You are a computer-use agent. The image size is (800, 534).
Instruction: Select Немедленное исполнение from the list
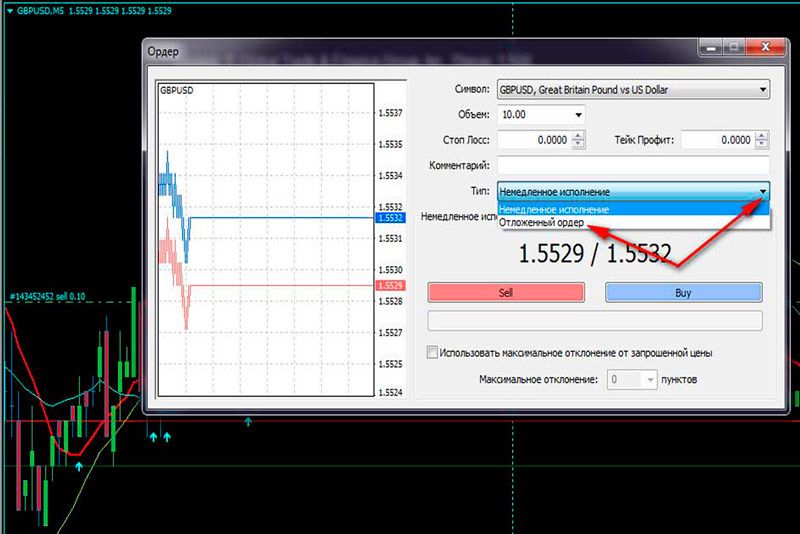pos(553,209)
